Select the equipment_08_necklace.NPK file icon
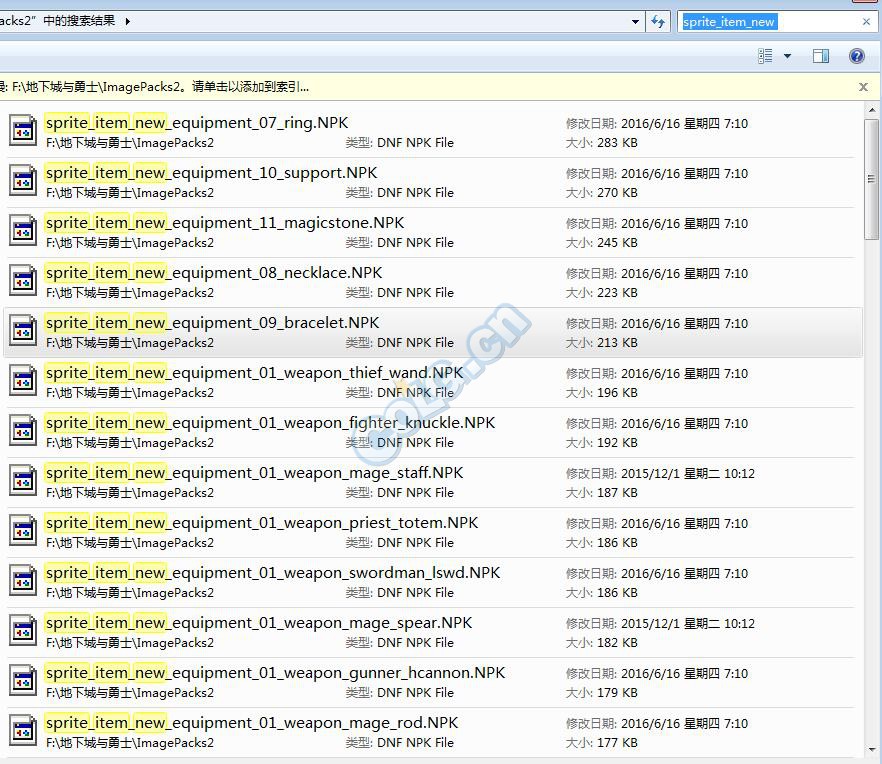 (x=23, y=281)
